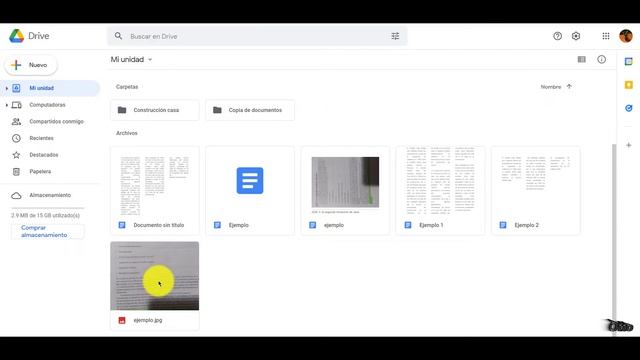Open the Settings gear icon

point(576,36)
